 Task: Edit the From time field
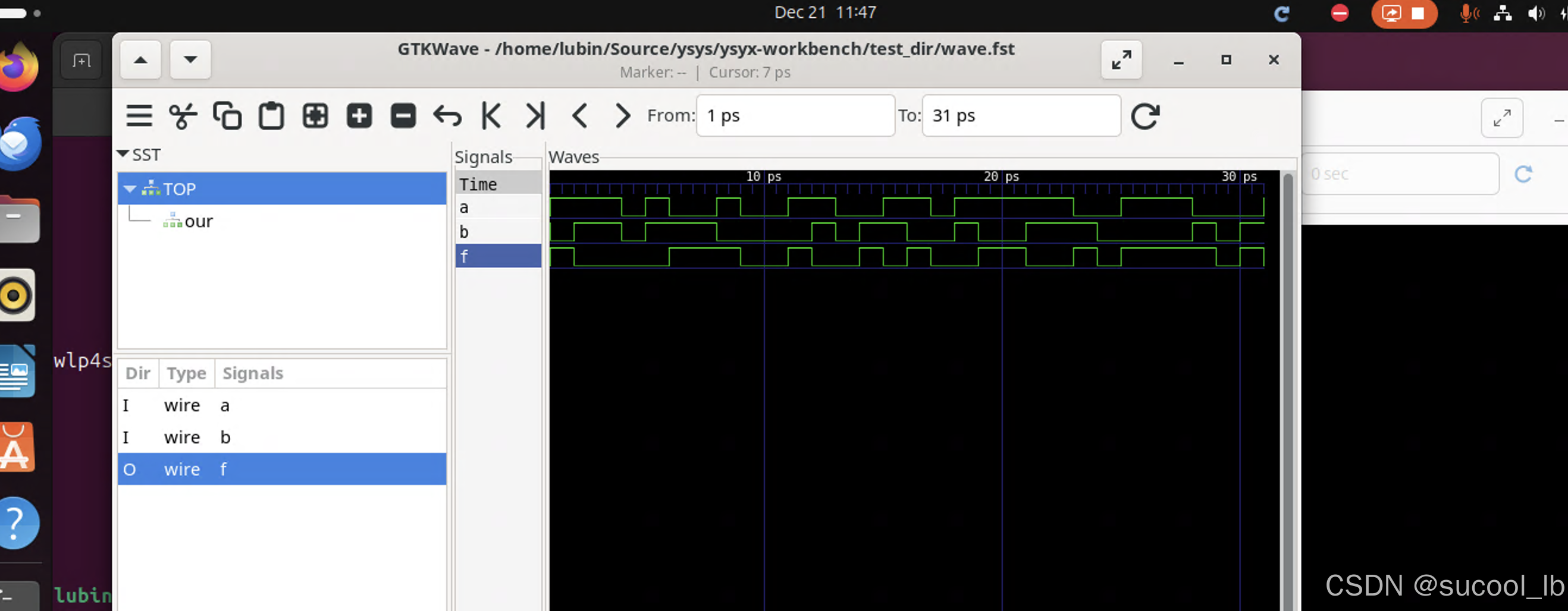(795, 115)
